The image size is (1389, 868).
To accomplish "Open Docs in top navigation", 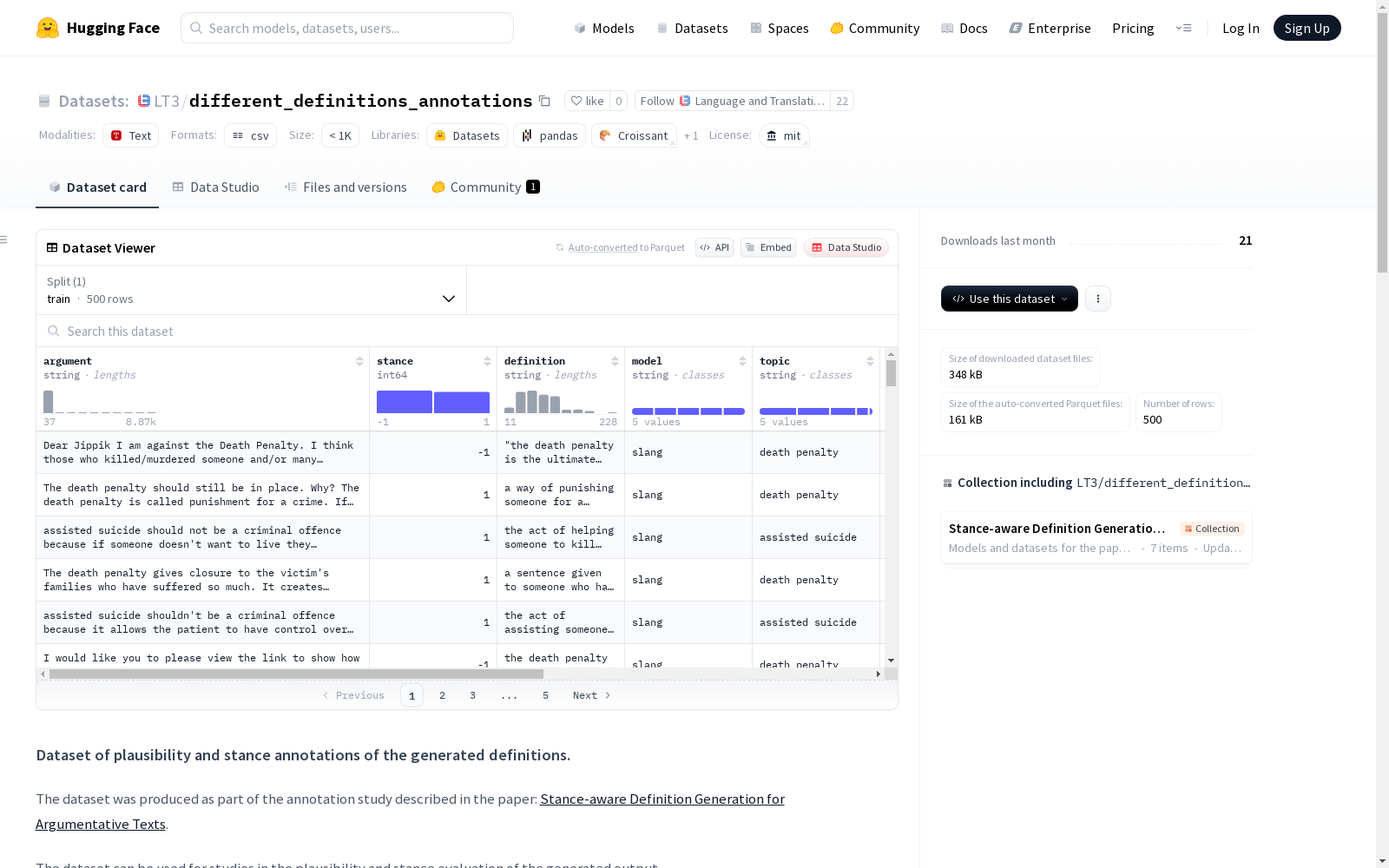I will pos(964,28).
